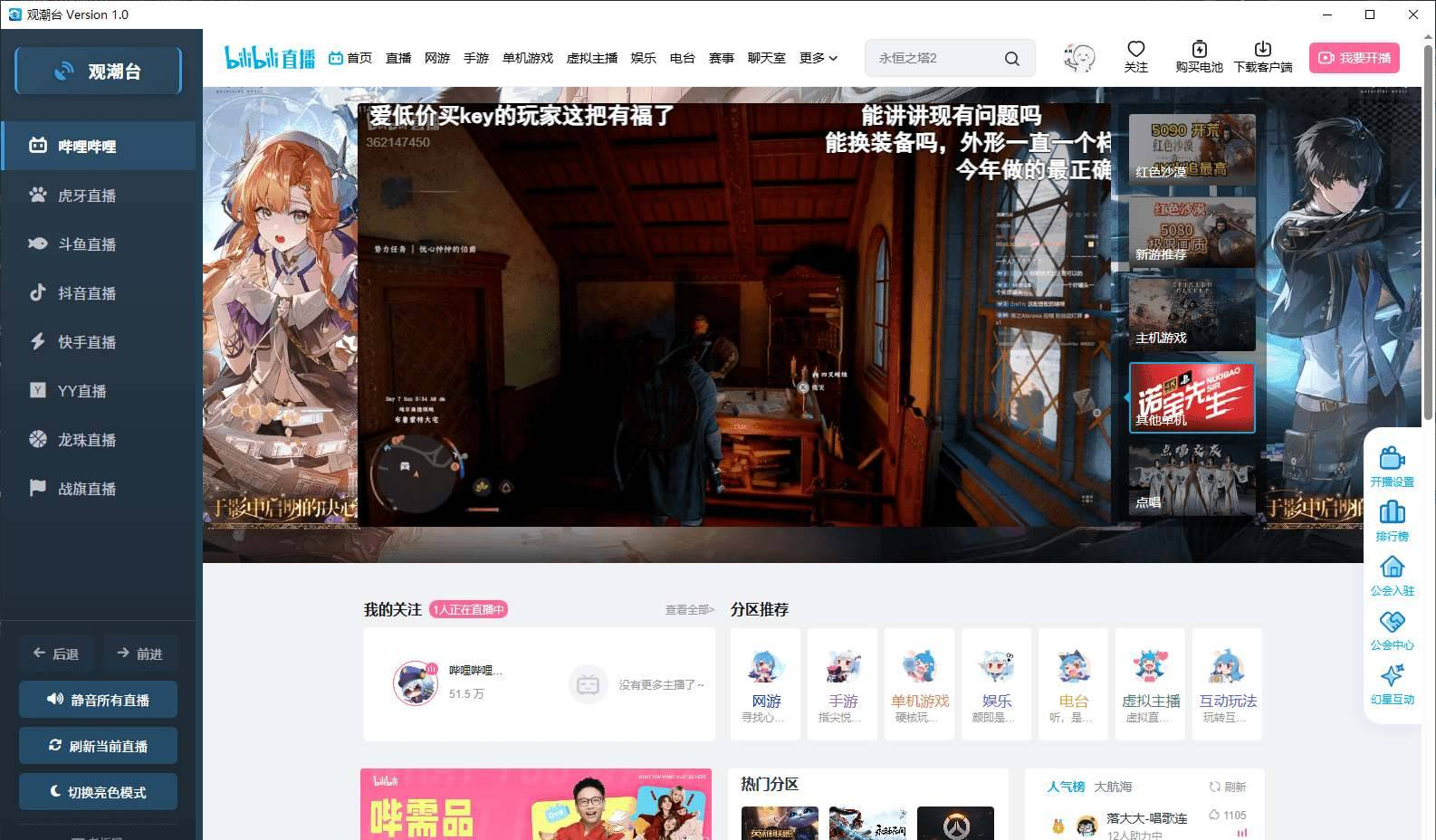Click the search magnifier icon
This screenshot has width=1436, height=840.
1012,58
